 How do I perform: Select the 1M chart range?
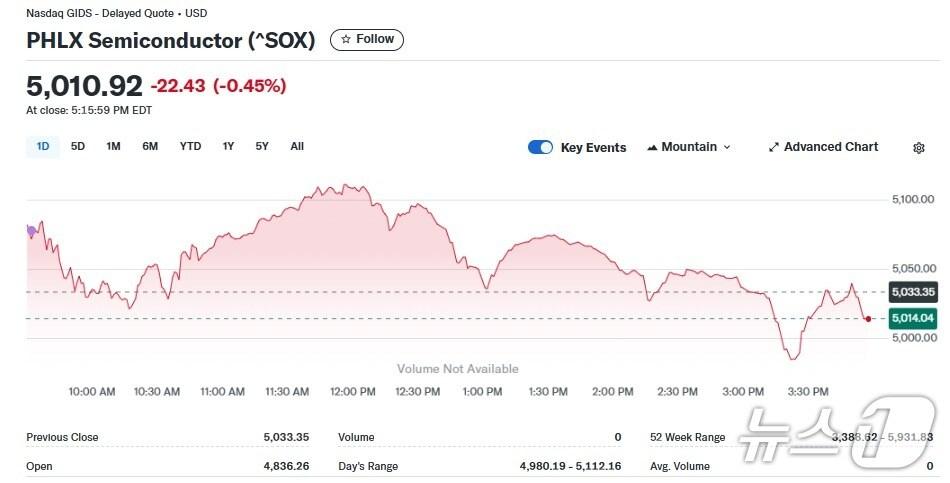point(114,147)
